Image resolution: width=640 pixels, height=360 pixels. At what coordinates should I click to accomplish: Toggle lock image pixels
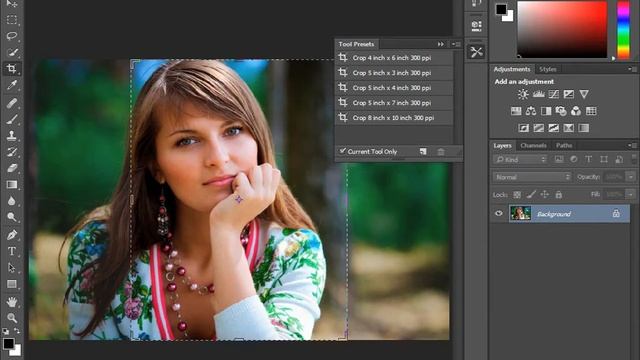pos(531,195)
